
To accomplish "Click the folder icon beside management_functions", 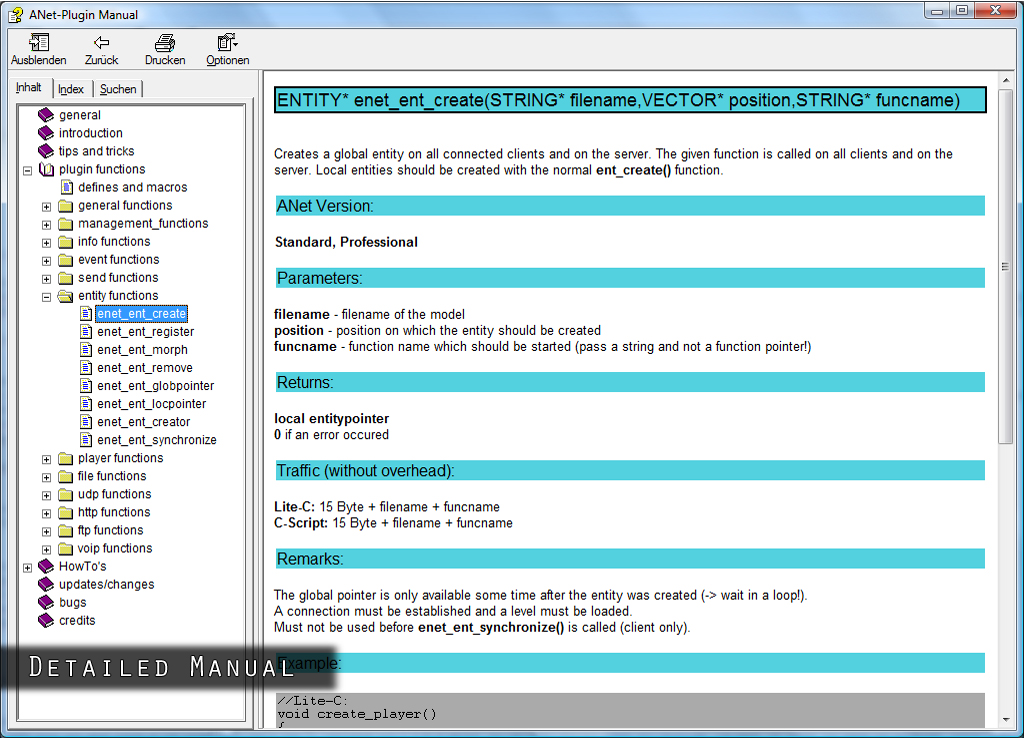I will click(x=65, y=224).
